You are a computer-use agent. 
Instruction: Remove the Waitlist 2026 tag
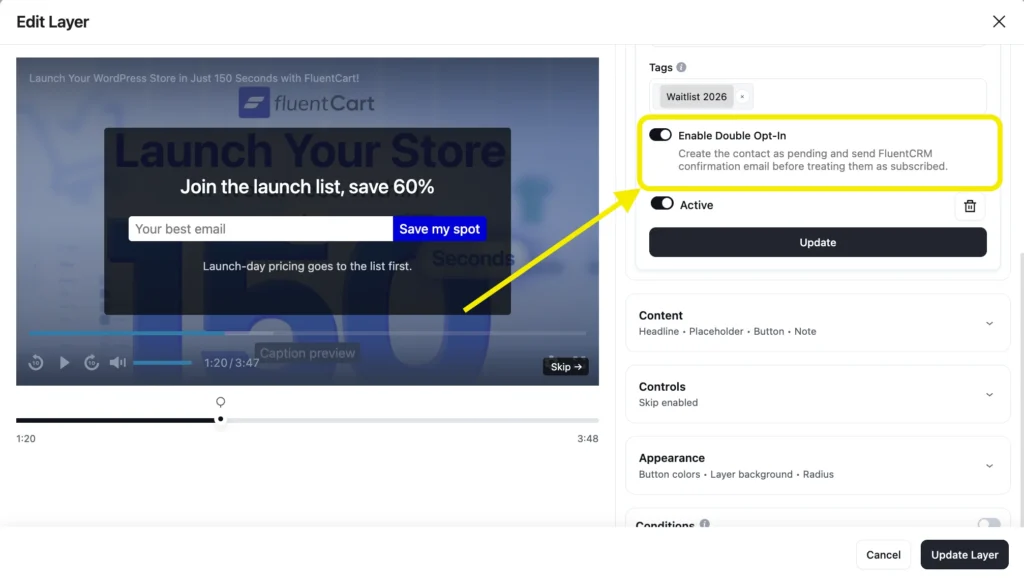tap(742, 97)
